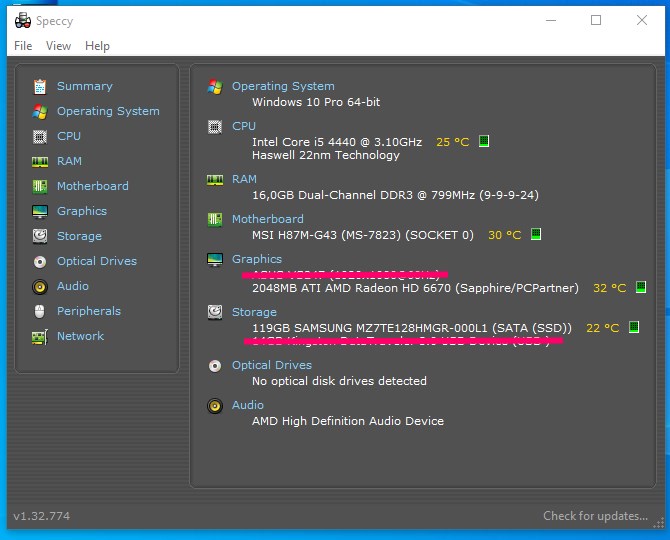Click the motherboard temperature 30 °C
Image resolution: width=670 pixels, height=540 pixels.
pyautogui.click(x=505, y=235)
